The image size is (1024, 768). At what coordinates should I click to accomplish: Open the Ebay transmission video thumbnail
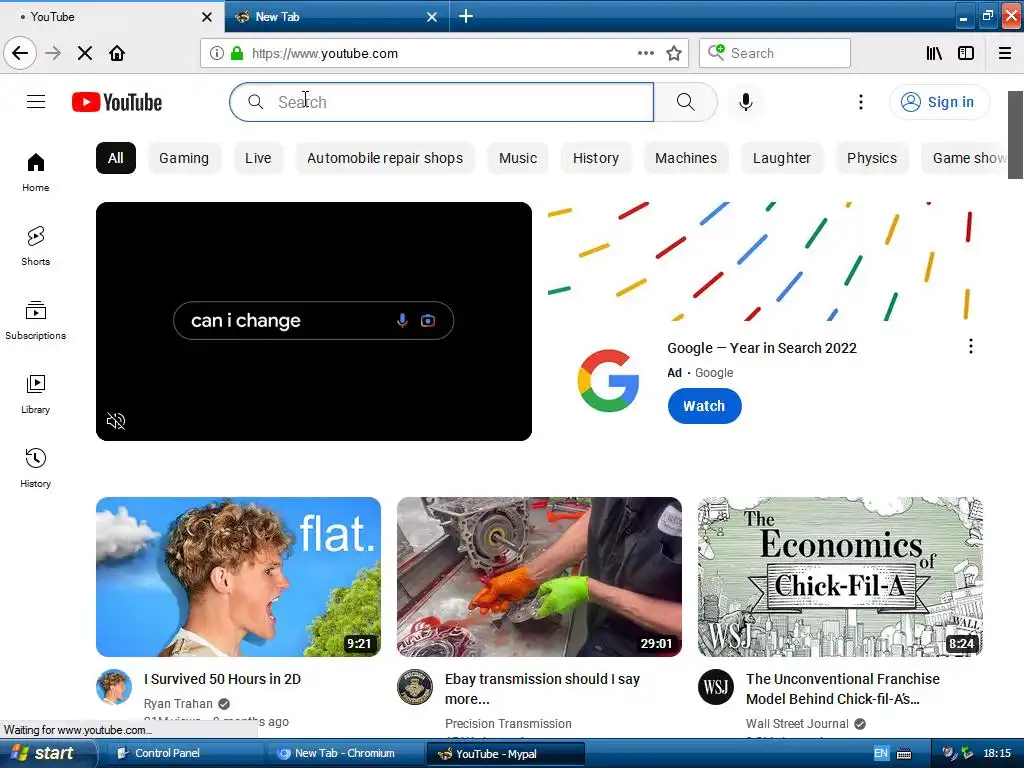[539, 577]
